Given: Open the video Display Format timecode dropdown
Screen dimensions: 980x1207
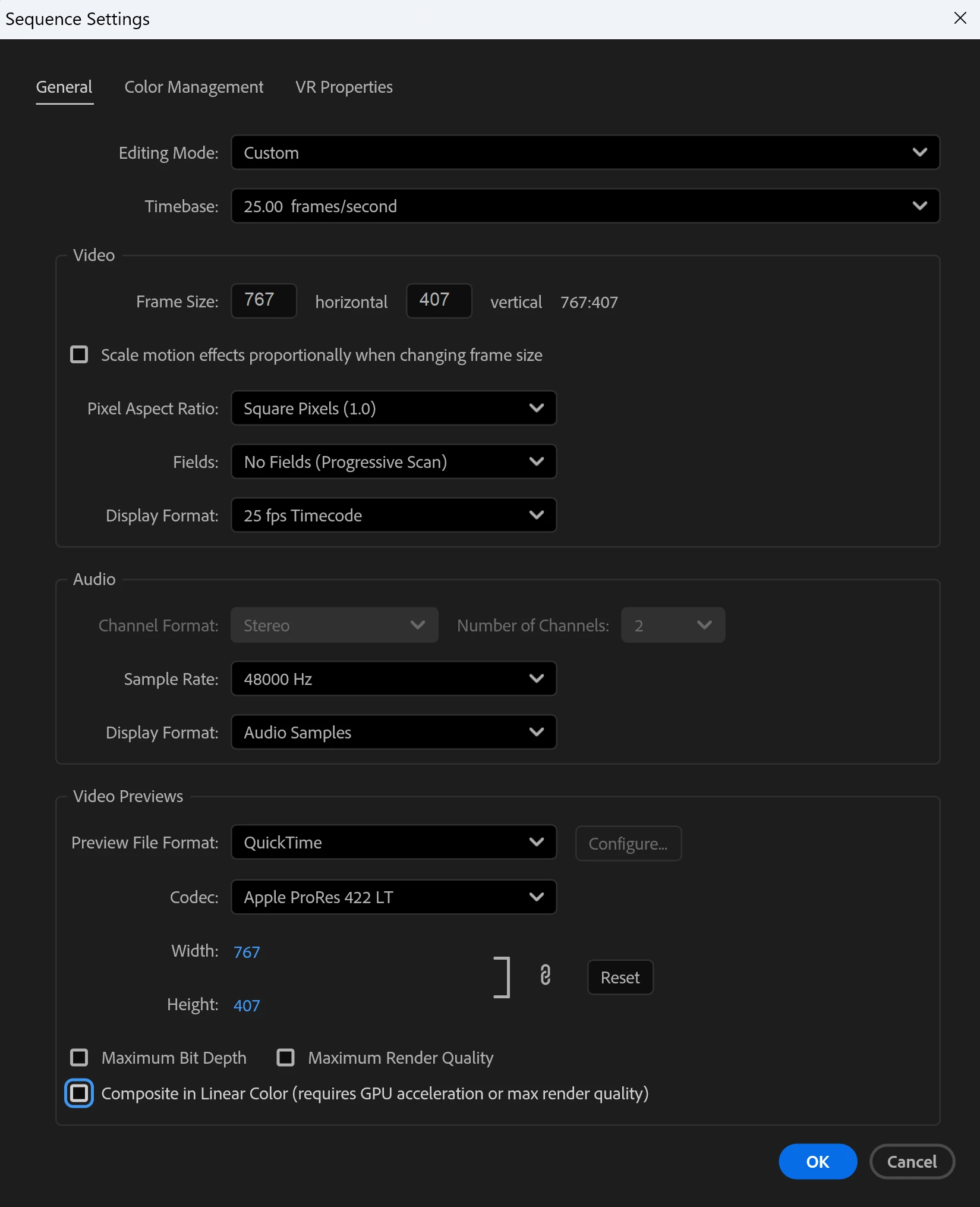Looking at the screenshot, I should pos(393,516).
